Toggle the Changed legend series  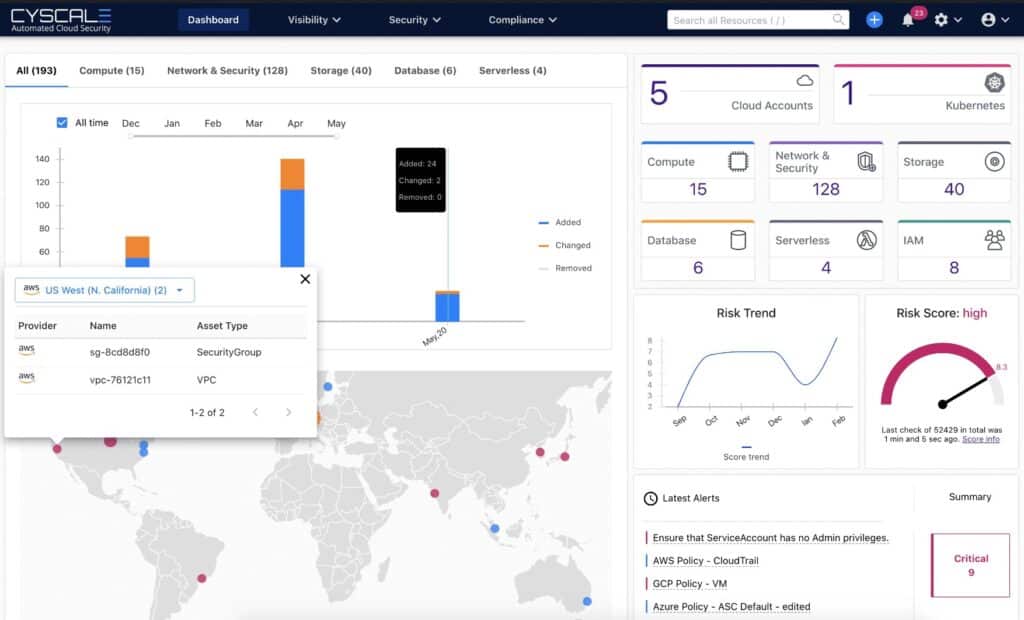564,245
